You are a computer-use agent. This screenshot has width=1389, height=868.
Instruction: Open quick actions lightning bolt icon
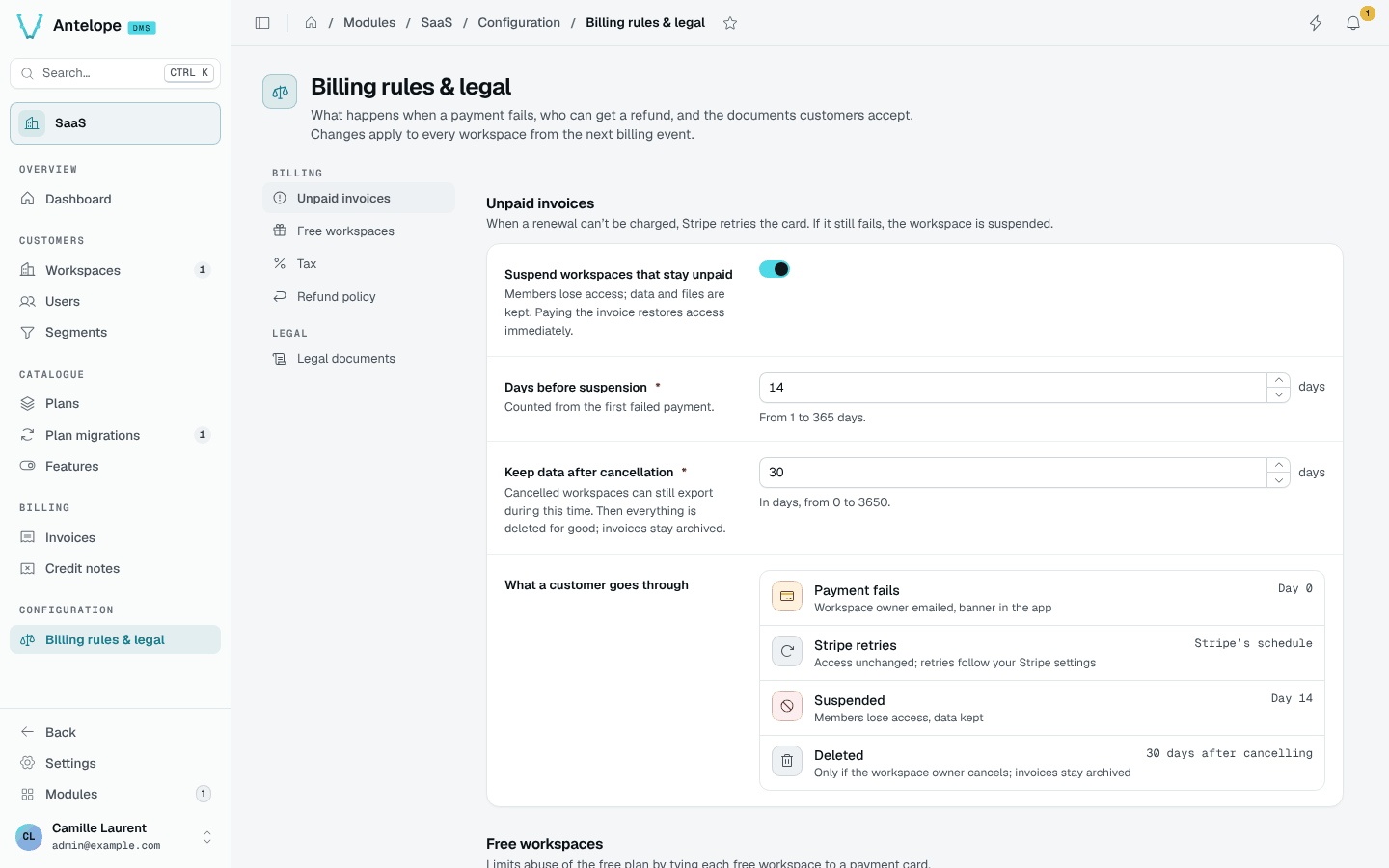(x=1316, y=23)
